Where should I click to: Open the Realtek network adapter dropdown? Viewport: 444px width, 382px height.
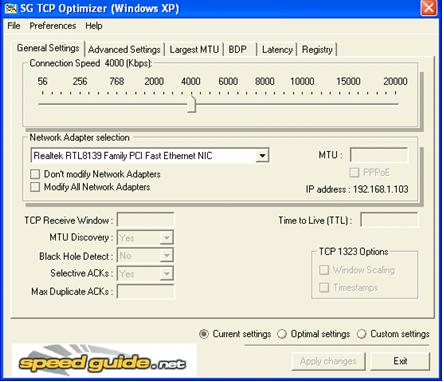pos(262,156)
